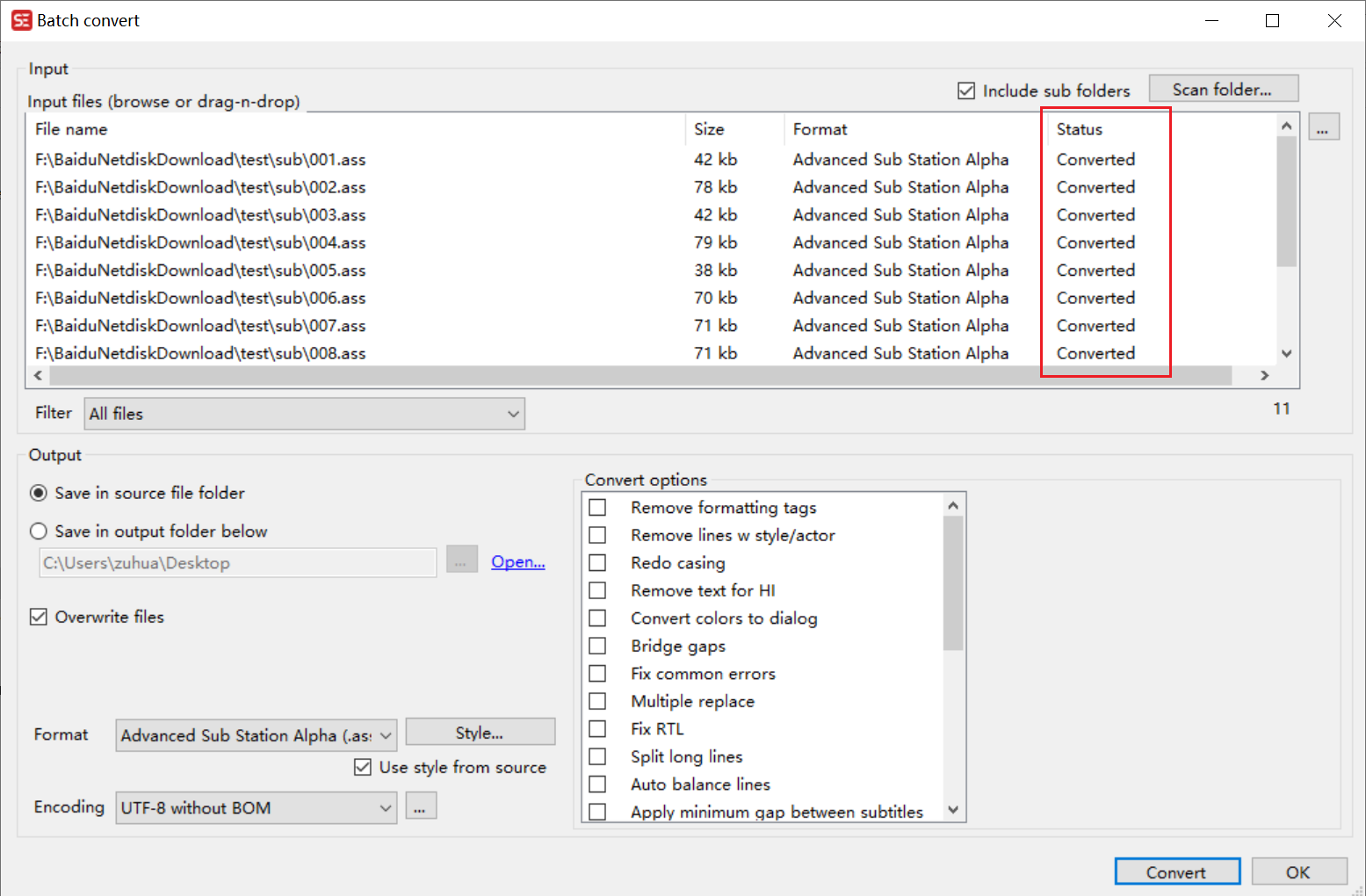Disable Include sub folders
This screenshot has height=896, width=1366.
tap(966, 90)
